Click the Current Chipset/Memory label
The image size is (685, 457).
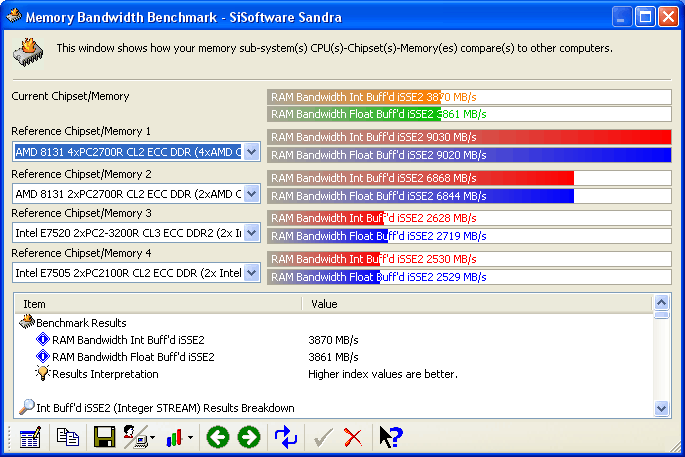click(70, 96)
